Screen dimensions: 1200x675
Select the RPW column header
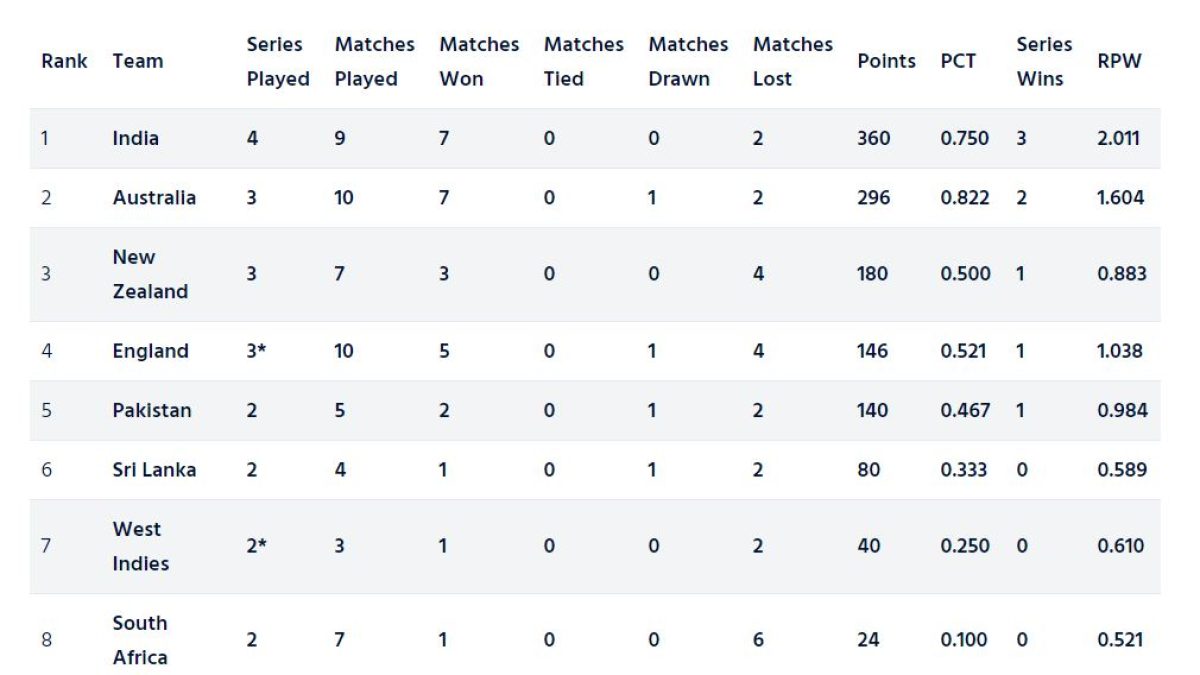[x=1119, y=61]
